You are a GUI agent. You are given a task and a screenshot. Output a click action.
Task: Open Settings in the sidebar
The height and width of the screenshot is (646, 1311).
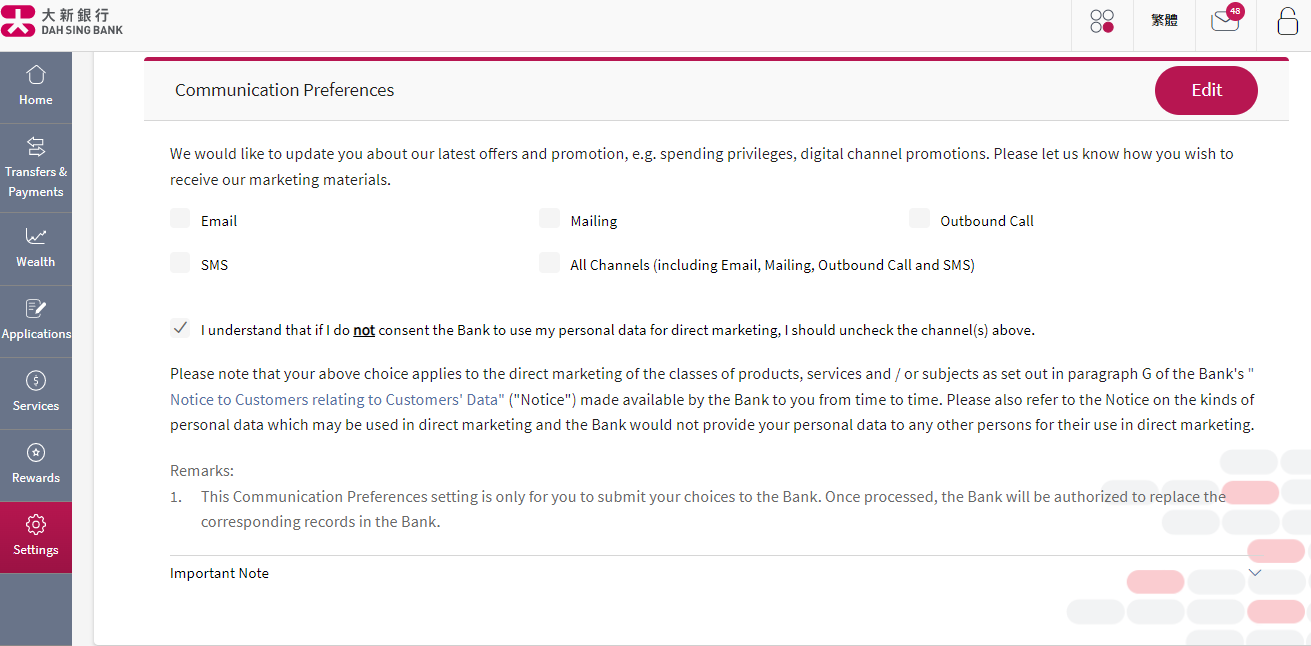[x=36, y=536]
